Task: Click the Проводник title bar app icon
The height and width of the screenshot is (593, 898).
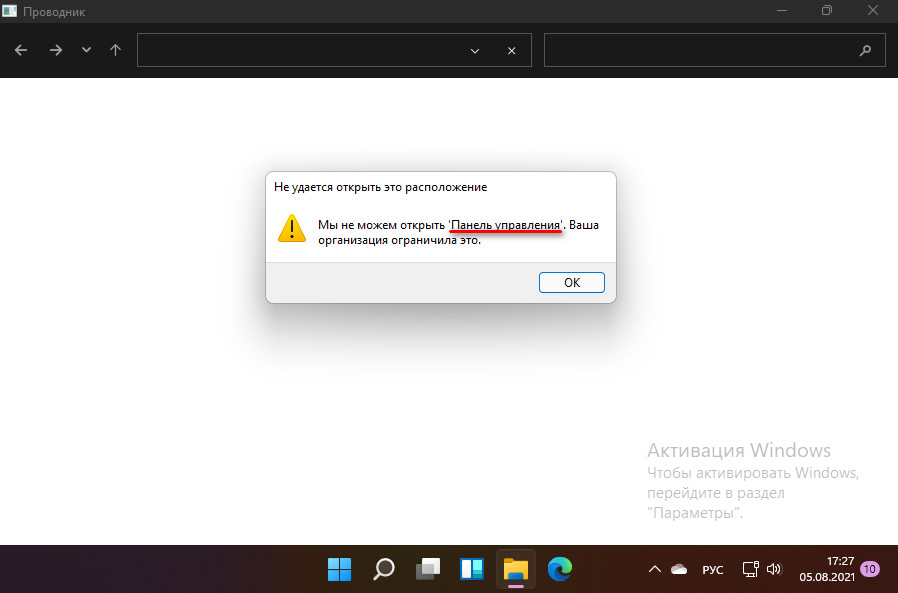Action: click(x=9, y=11)
